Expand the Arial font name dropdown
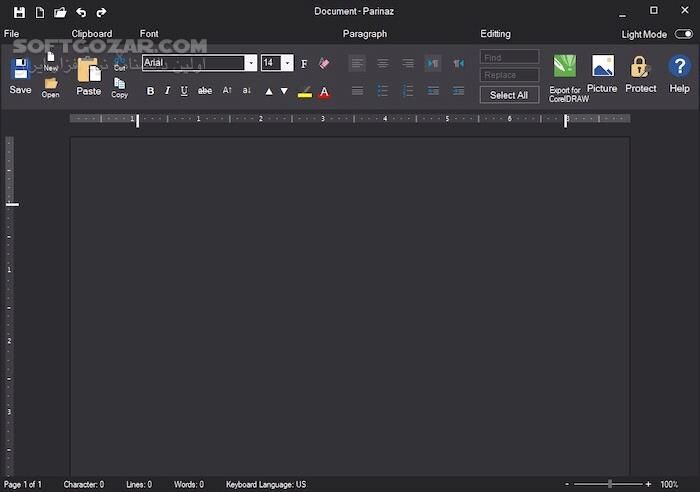Viewport: 700px width, 492px height. pyautogui.click(x=250, y=63)
